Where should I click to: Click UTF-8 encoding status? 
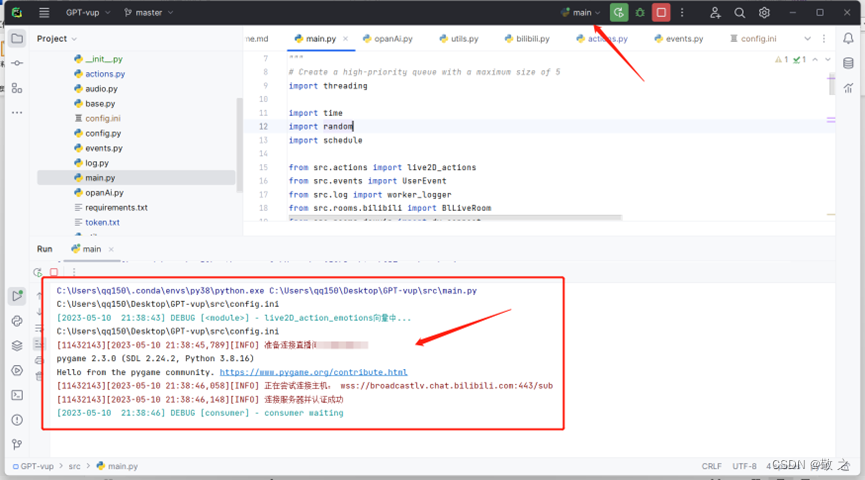point(744,466)
